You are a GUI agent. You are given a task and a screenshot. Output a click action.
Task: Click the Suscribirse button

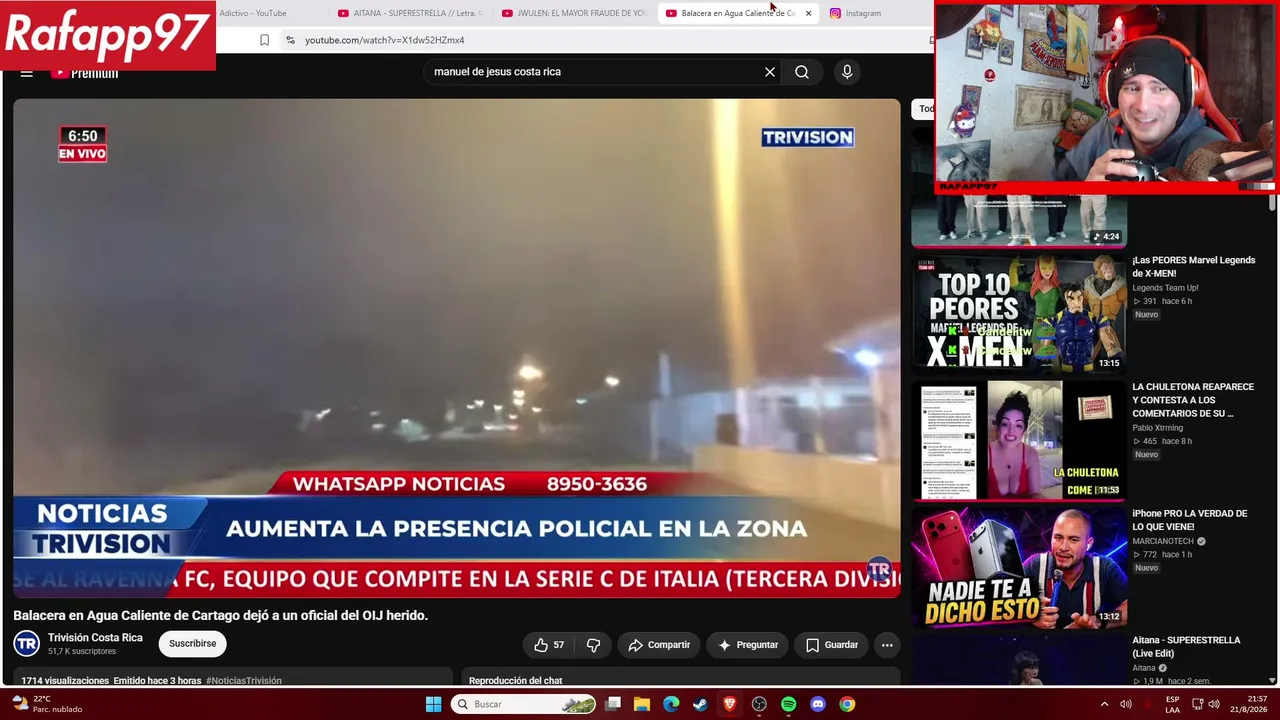point(193,644)
